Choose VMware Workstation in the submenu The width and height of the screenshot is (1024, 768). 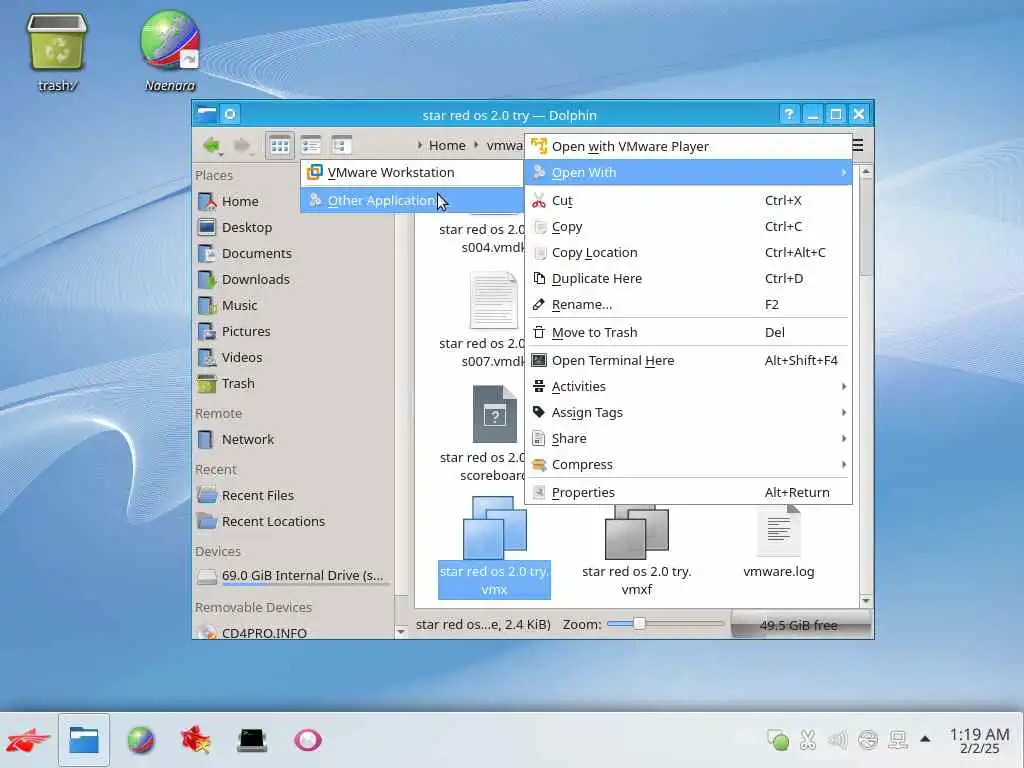pos(412,172)
